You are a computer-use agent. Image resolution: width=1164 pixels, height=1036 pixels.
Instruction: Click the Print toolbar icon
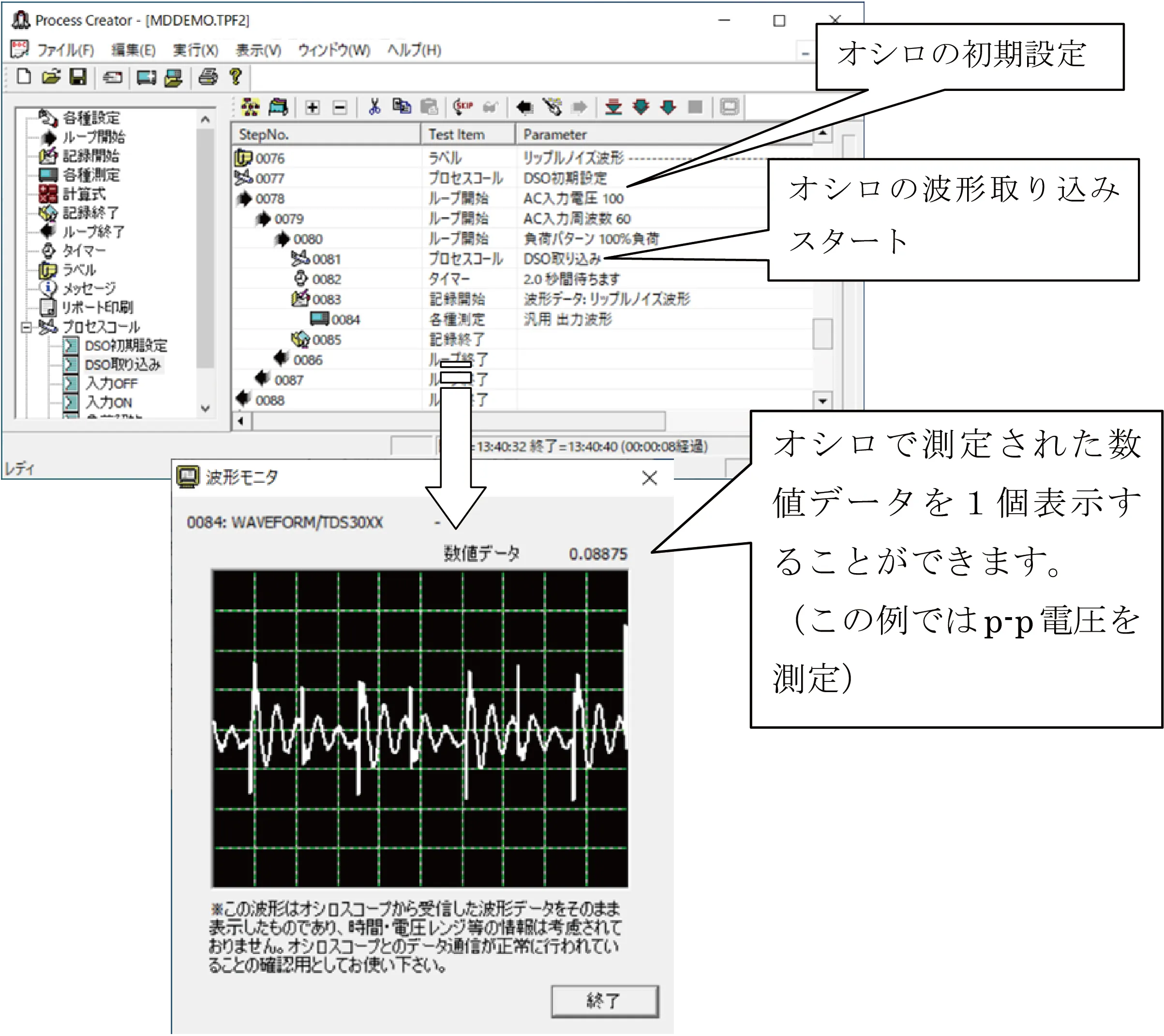pyautogui.click(x=208, y=77)
